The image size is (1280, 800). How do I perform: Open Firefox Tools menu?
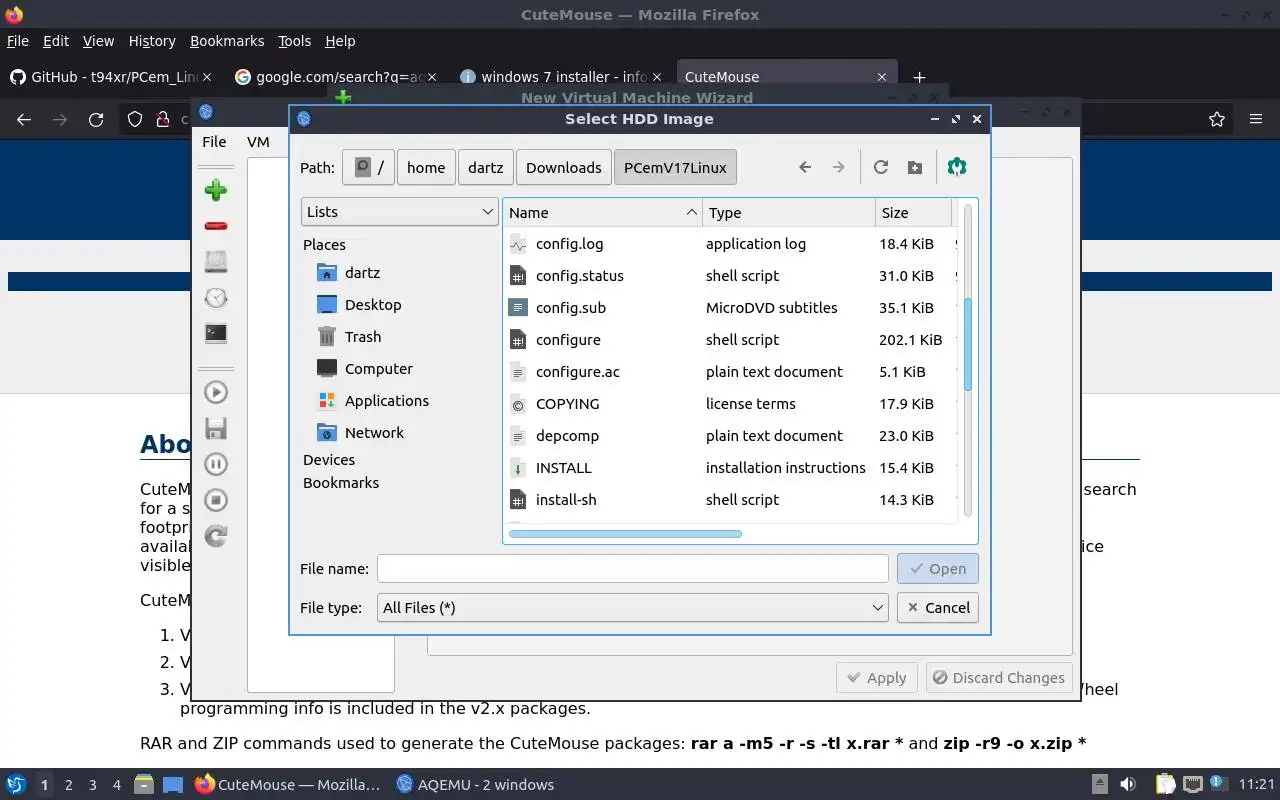point(294,41)
